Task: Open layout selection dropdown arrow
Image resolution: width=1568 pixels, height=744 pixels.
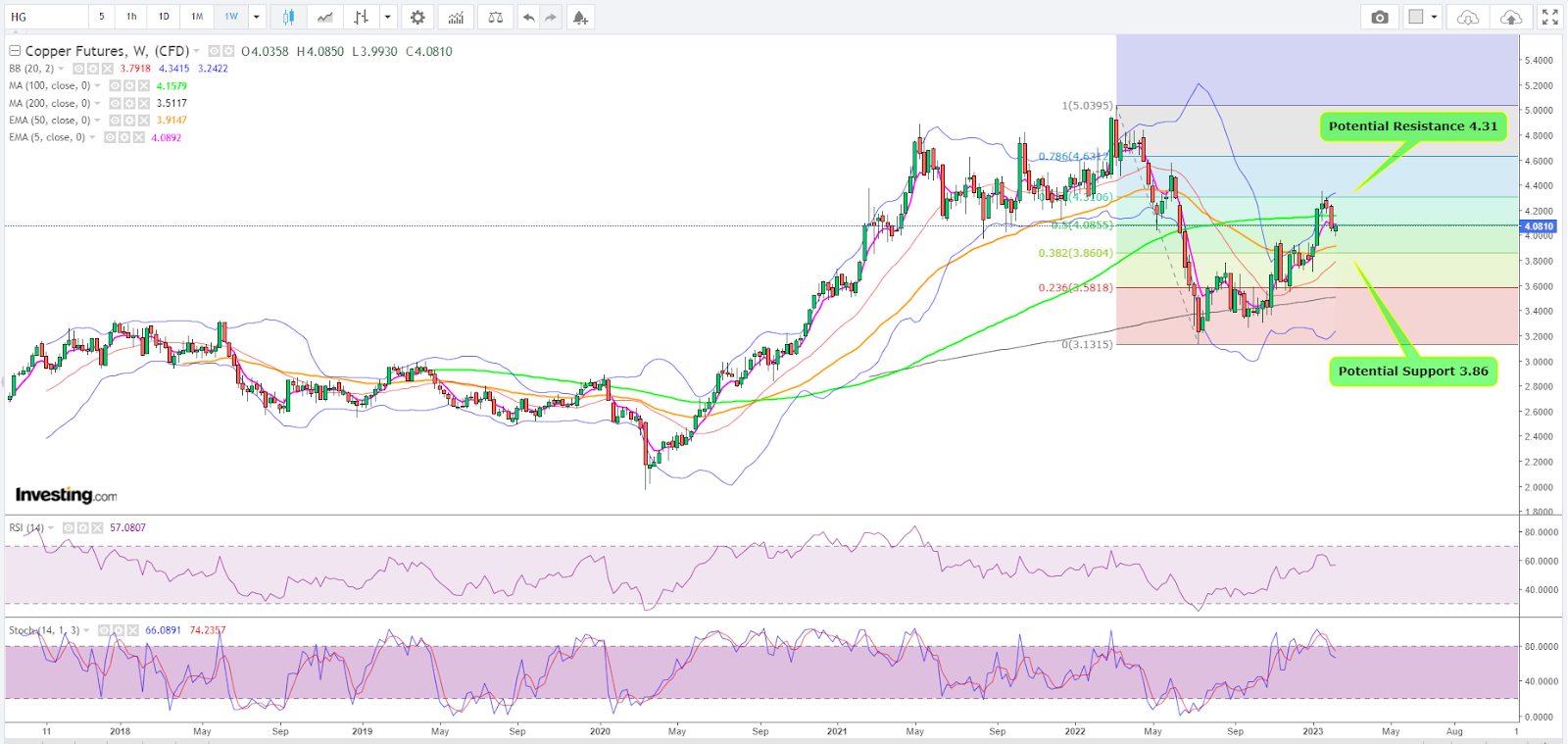Action: click(1434, 17)
